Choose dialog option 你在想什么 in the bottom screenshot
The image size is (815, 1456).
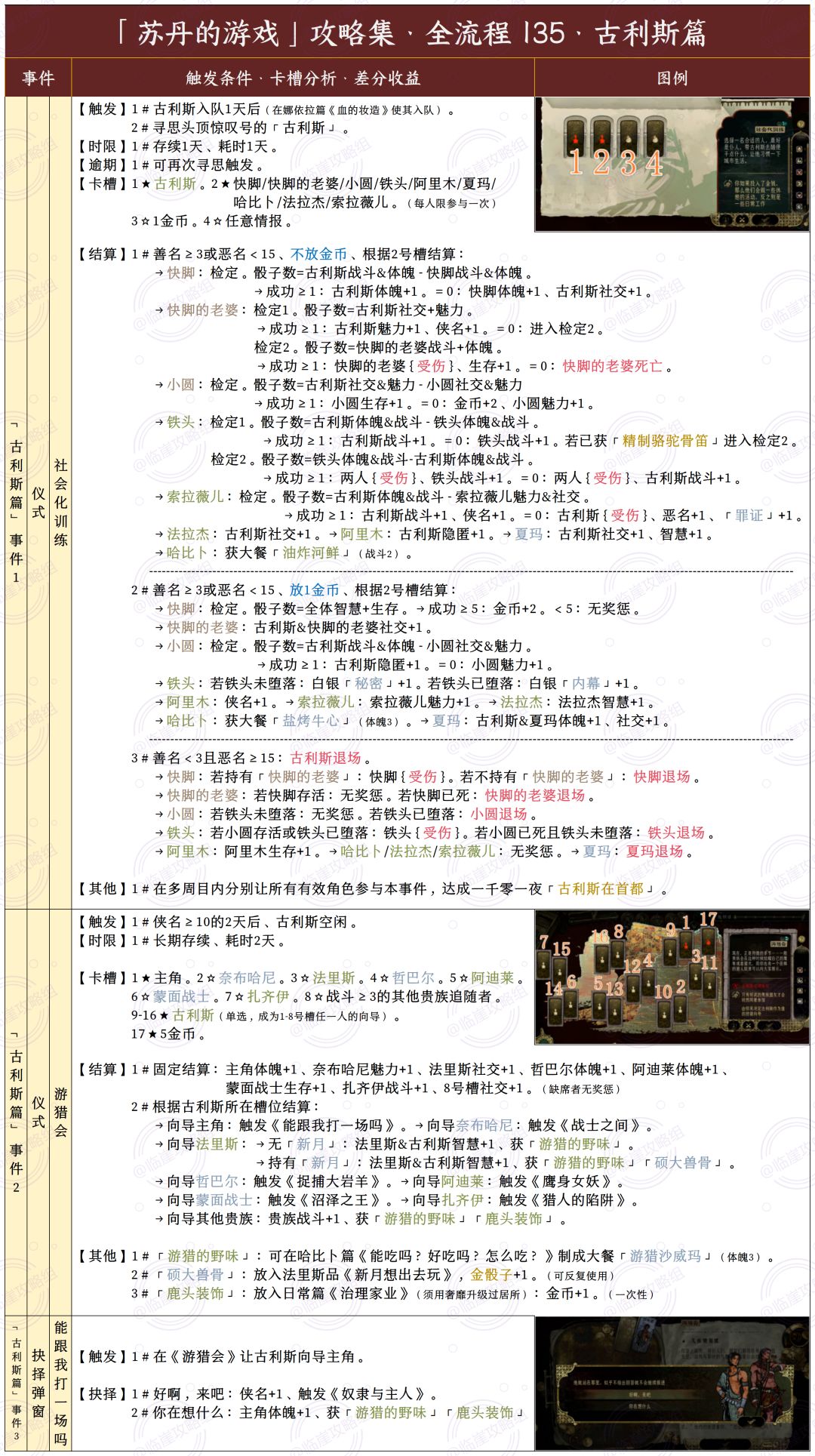640,1407
